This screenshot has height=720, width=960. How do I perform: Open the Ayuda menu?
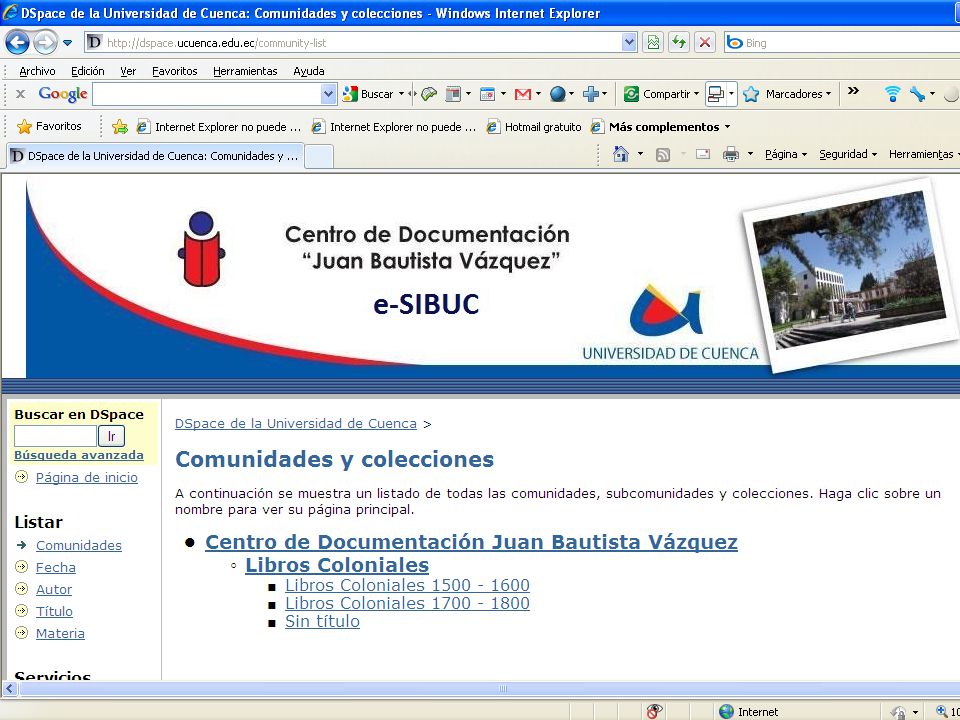309,71
